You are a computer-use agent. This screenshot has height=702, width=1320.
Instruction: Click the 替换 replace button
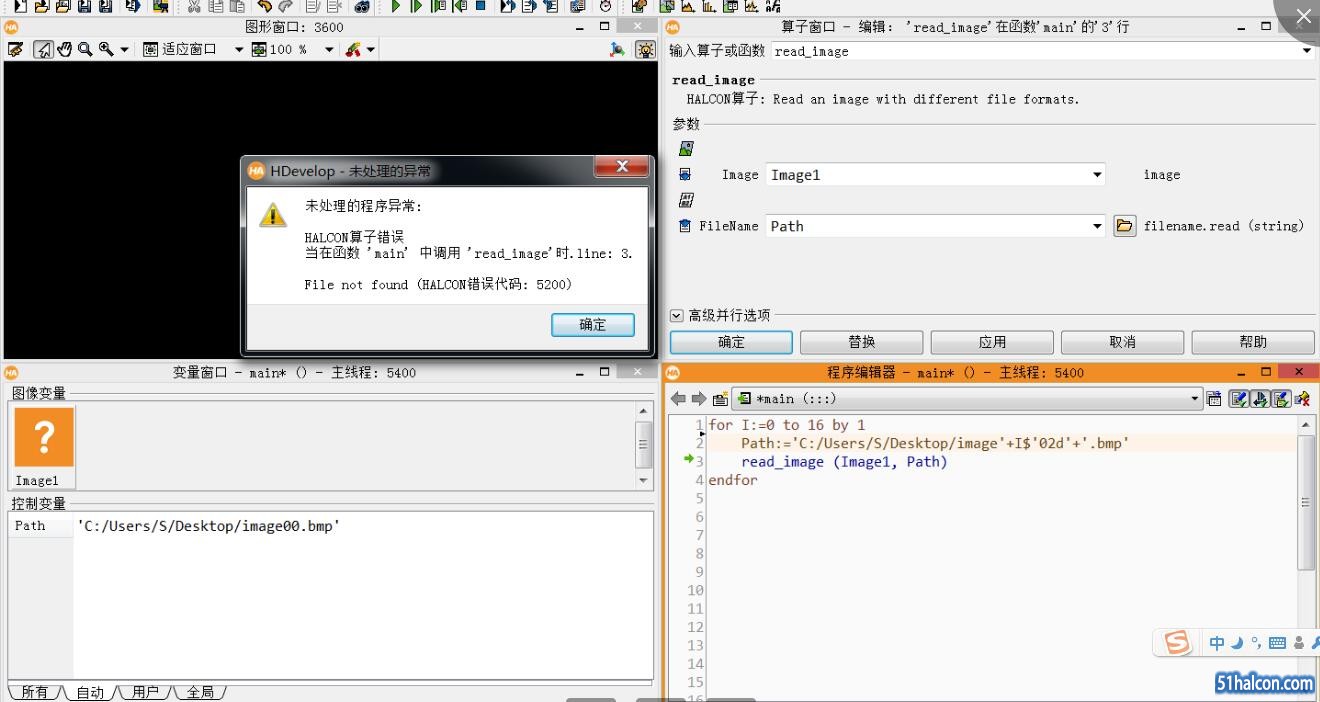click(x=862, y=342)
